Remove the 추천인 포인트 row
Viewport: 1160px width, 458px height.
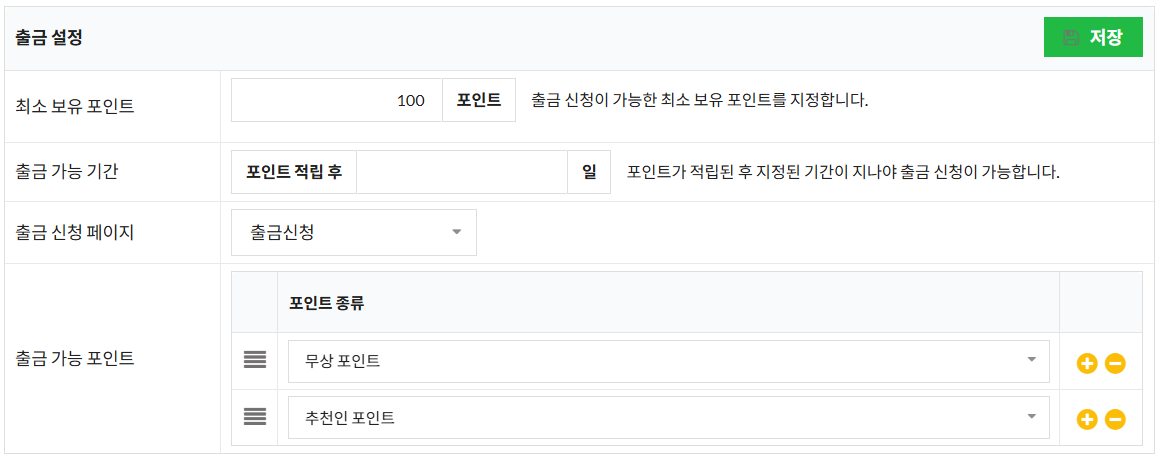click(1115, 420)
